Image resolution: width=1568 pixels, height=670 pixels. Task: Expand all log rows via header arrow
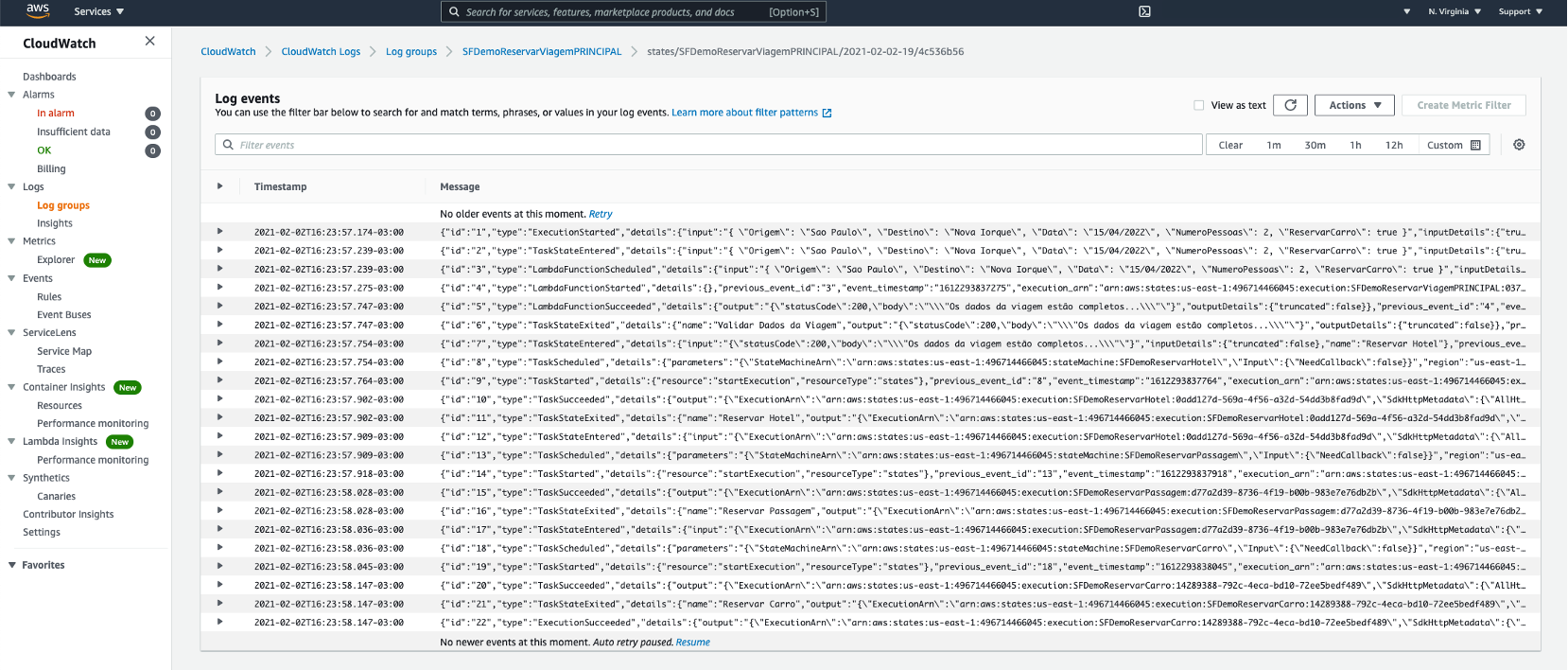pos(219,186)
